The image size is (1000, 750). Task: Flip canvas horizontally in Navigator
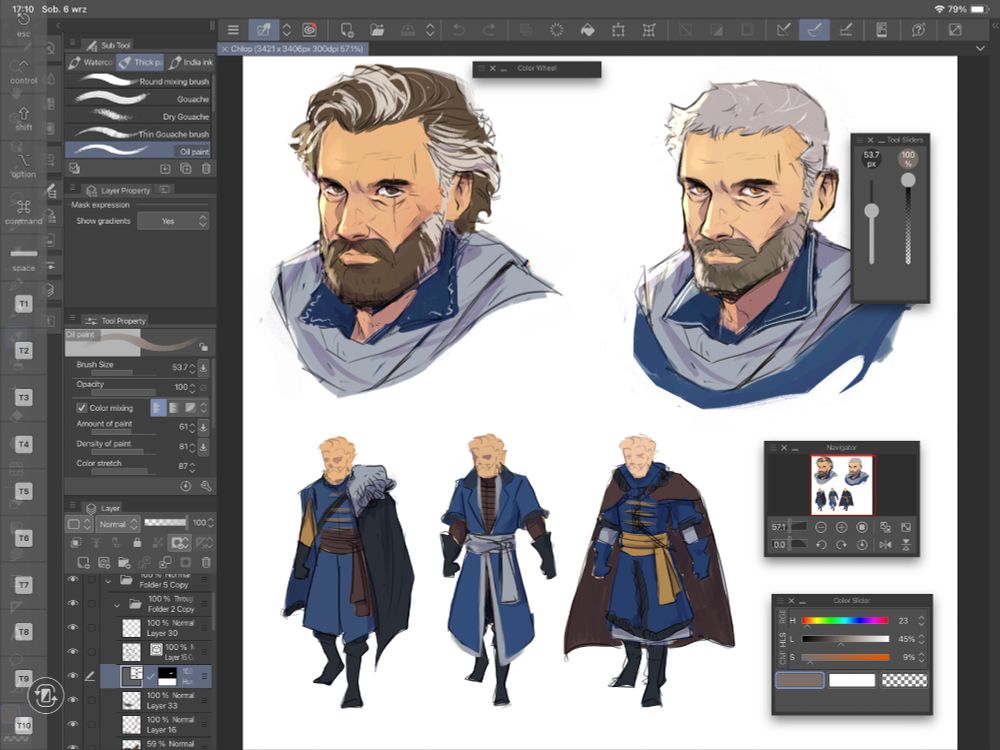(x=885, y=545)
